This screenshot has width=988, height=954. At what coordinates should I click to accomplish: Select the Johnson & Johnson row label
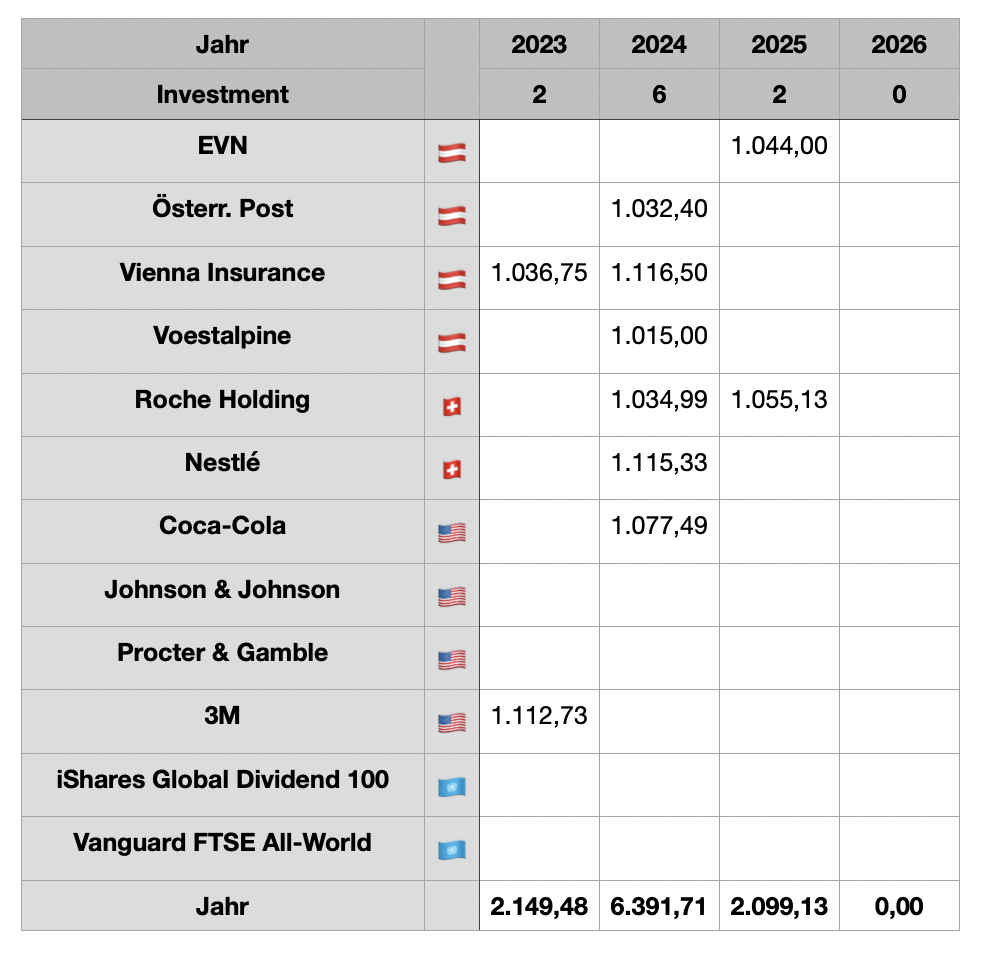[x=222, y=590]
